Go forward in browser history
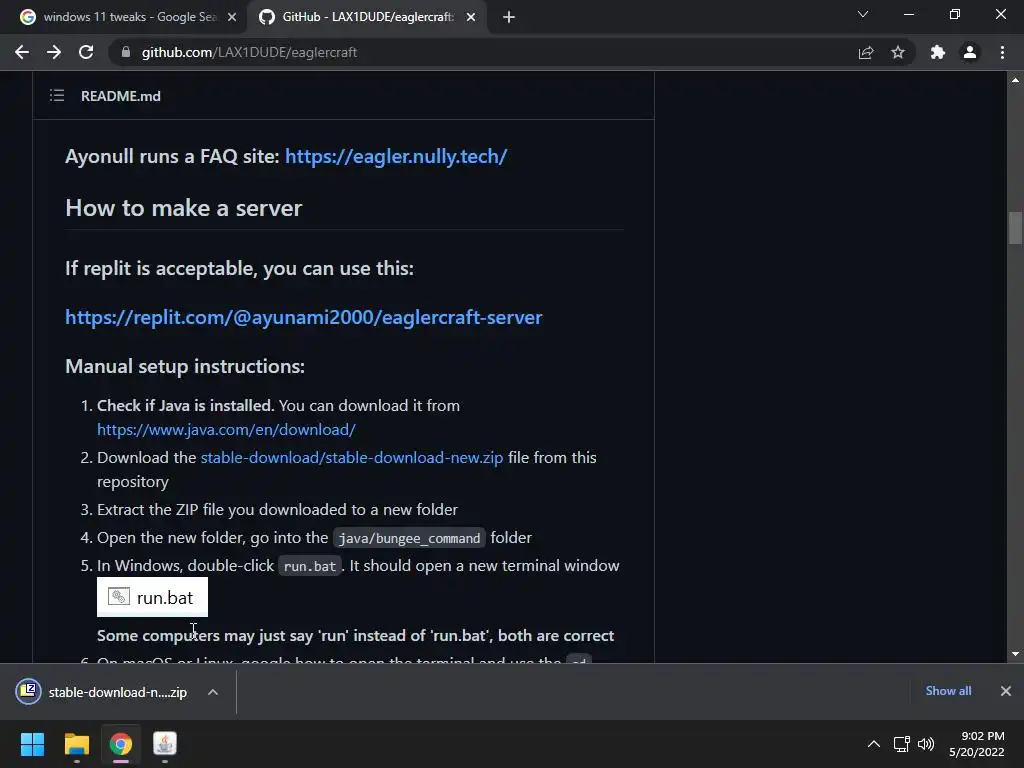The image size is (1024, 768). (x=54, y=52)
